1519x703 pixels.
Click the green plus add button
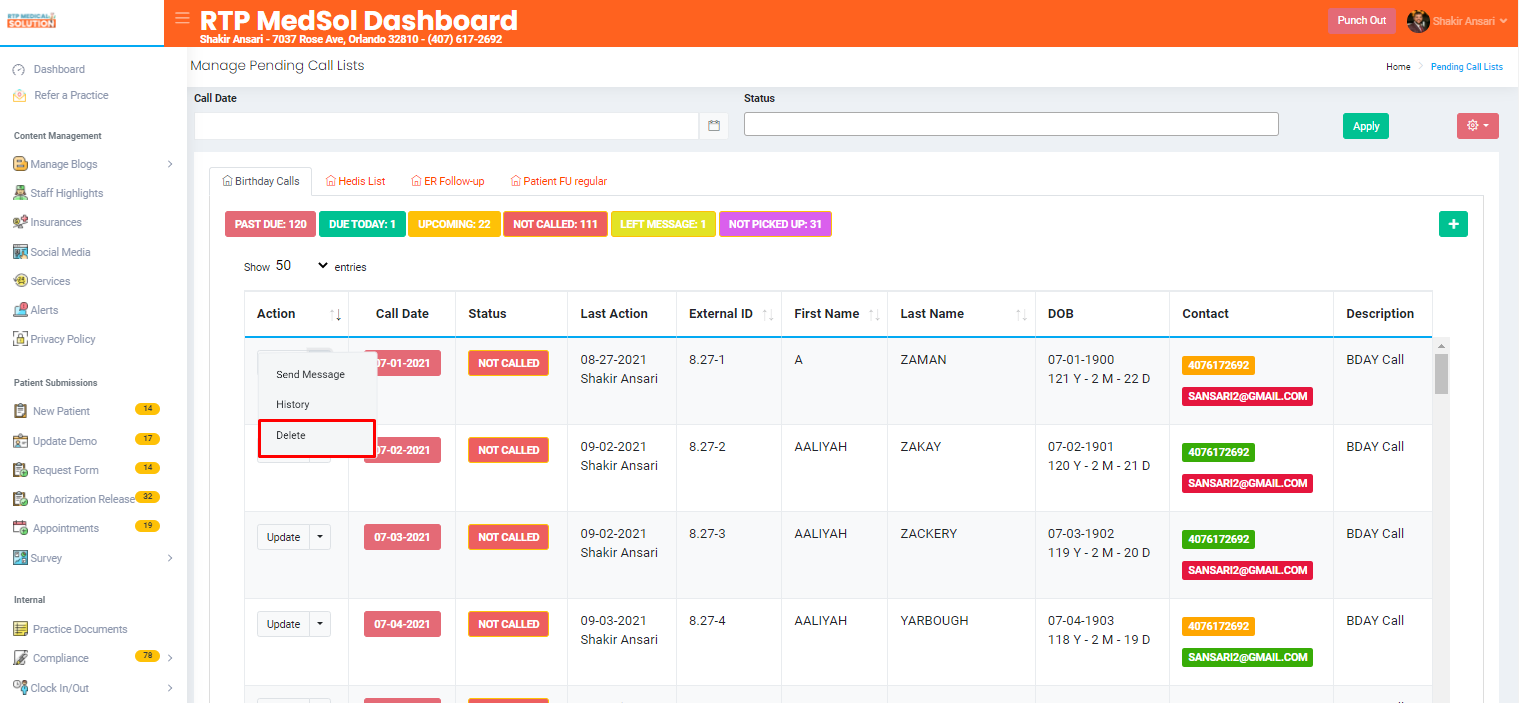[x=1453, y=224]
